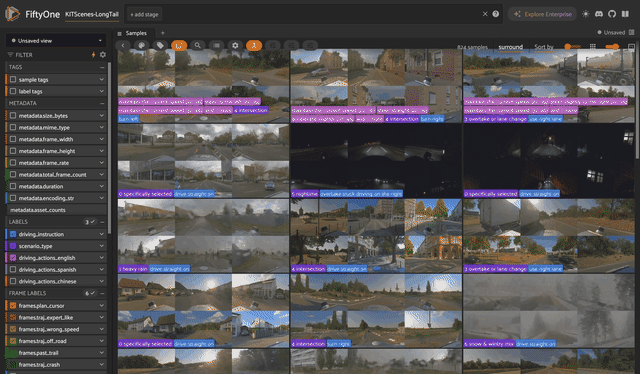Click the sidebar vertical scrollbar
Image resolution: width=640 pixels, height=374 pixels.
tap(109, 147)
